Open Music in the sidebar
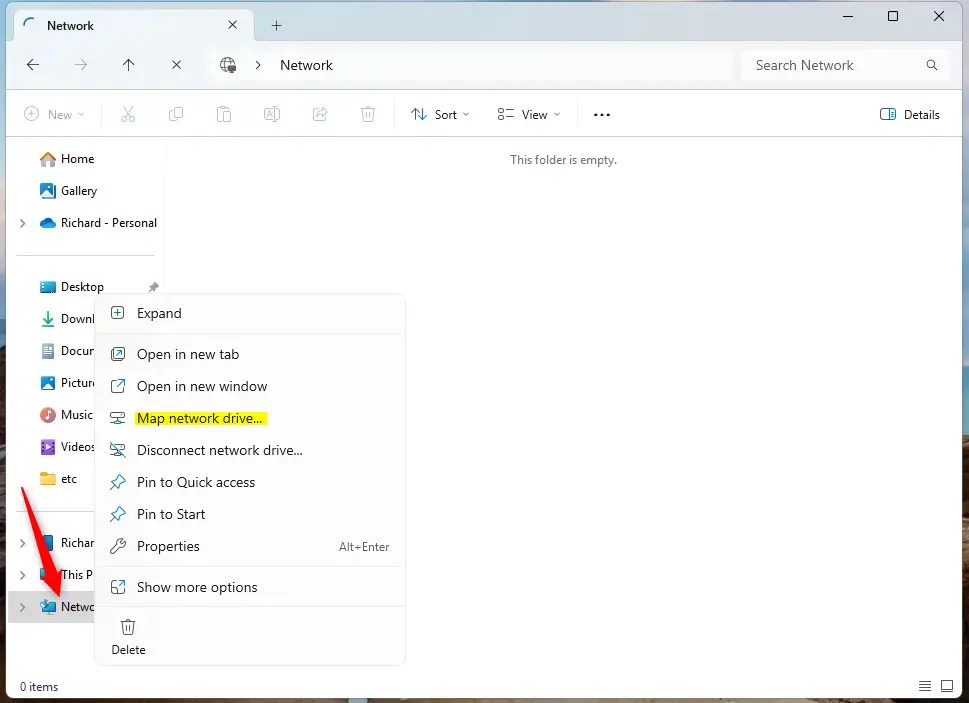This screenshot has width=969, height=703. coord(66,415)
